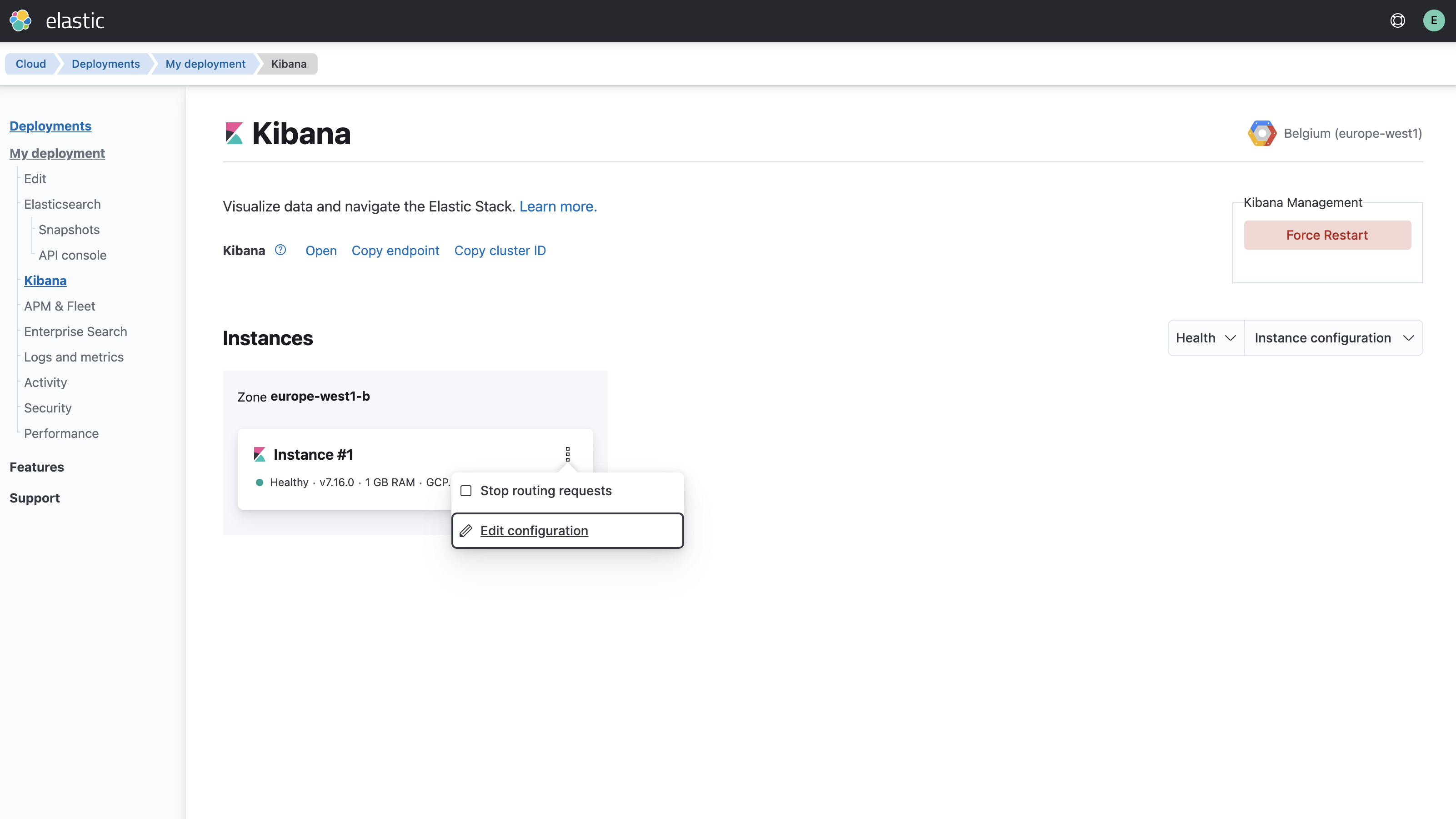Open Kibana via the Open link
Viewport: 1456px width, 819px height.
pyautogui.click(x=321, y=251)
